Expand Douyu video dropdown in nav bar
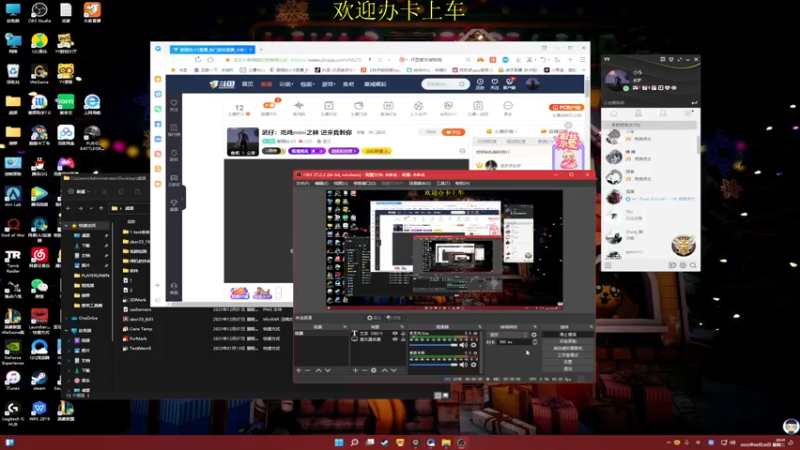Viewport: 800px width, 450px height. click(307, 84)
